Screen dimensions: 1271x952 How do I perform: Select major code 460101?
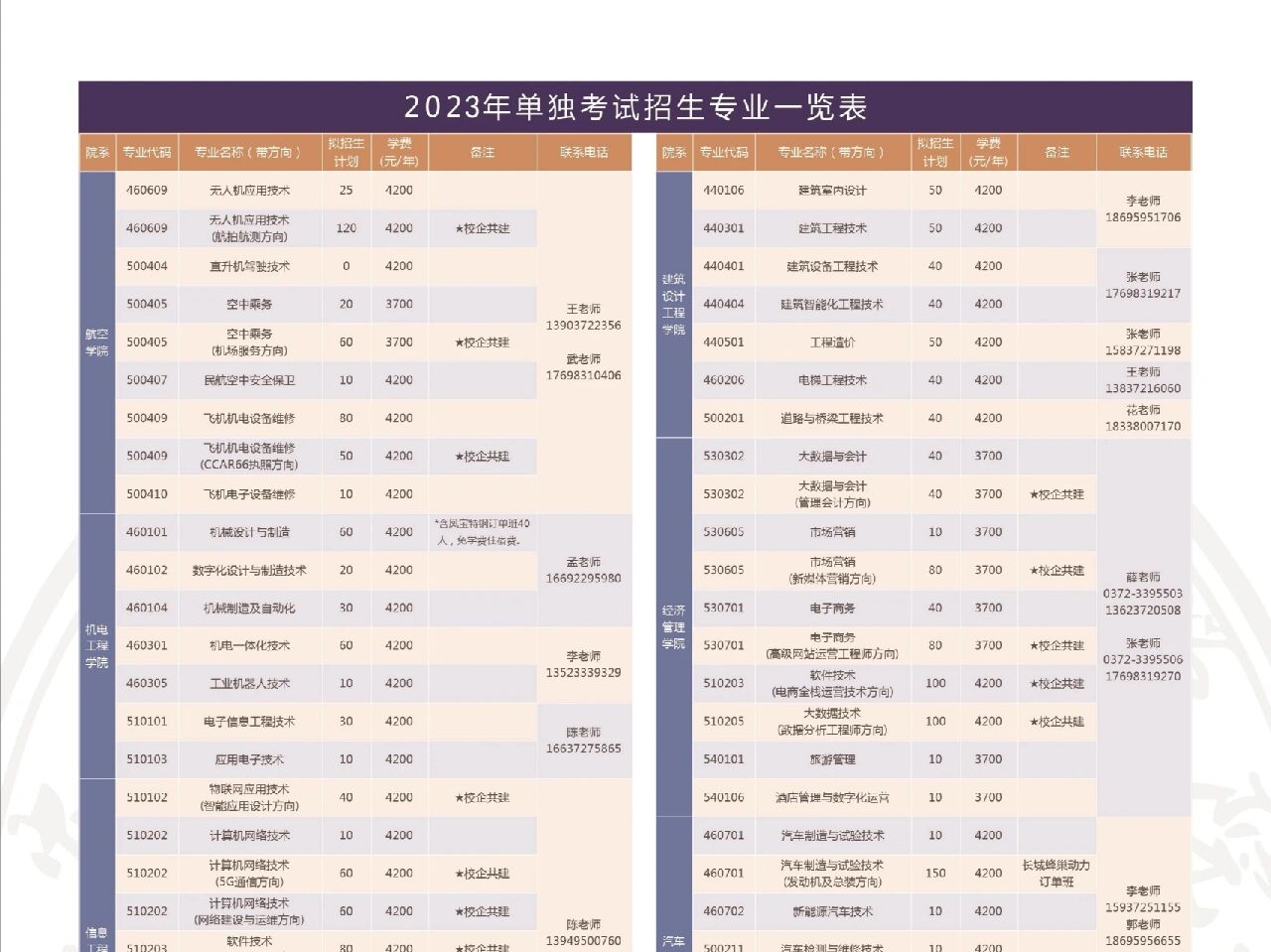[147, 532]
